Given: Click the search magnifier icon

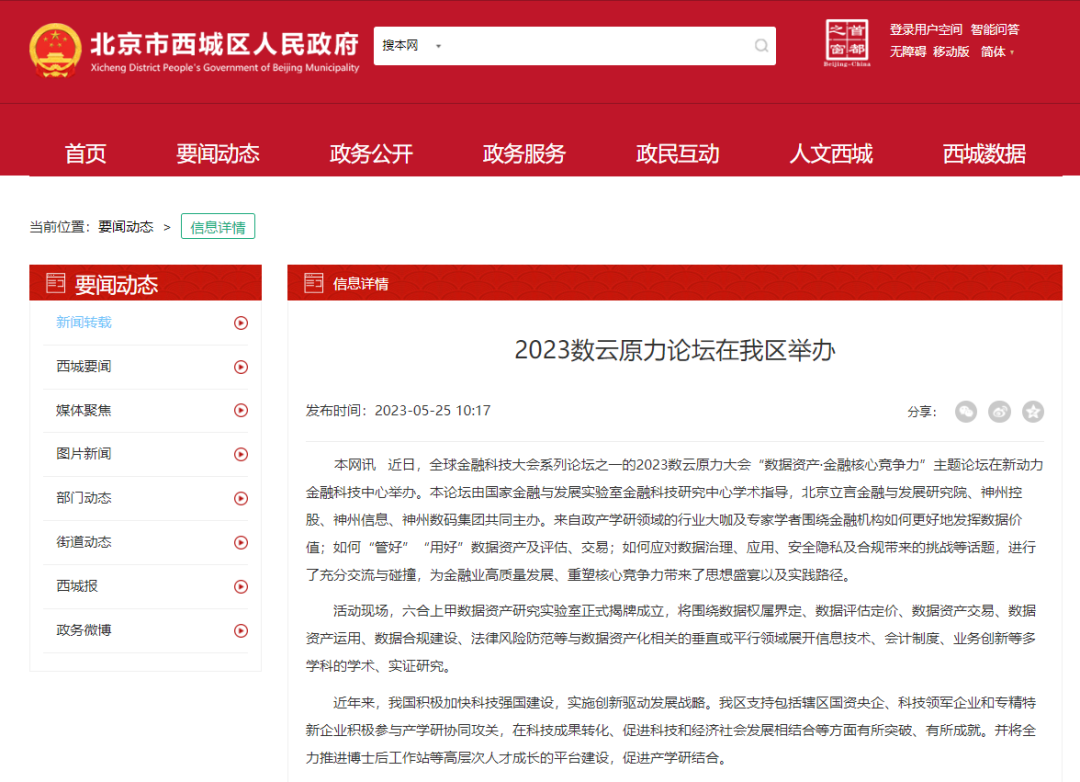Looking at the screenshot, I should tap(761, 46).
